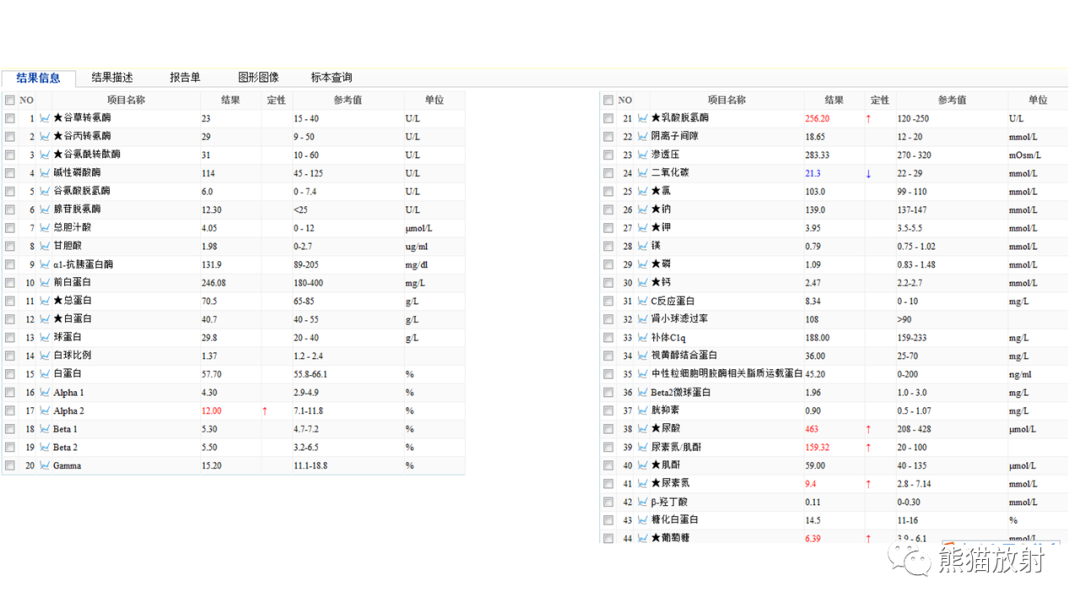This screenshot has height=608, width=1080.
Task: Open trend chart icon for 总胆汁酸 row
Action: click(x=44, y=228)
